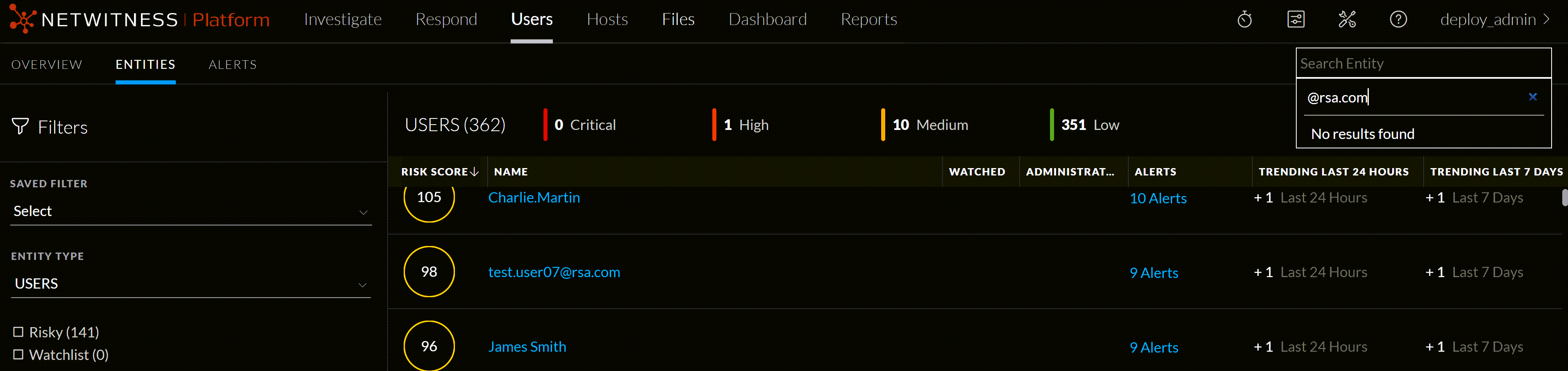Viewport: 1568px width, 371px height.
Task: Go to the Investigate menu
Action: [x=343, y=20]
